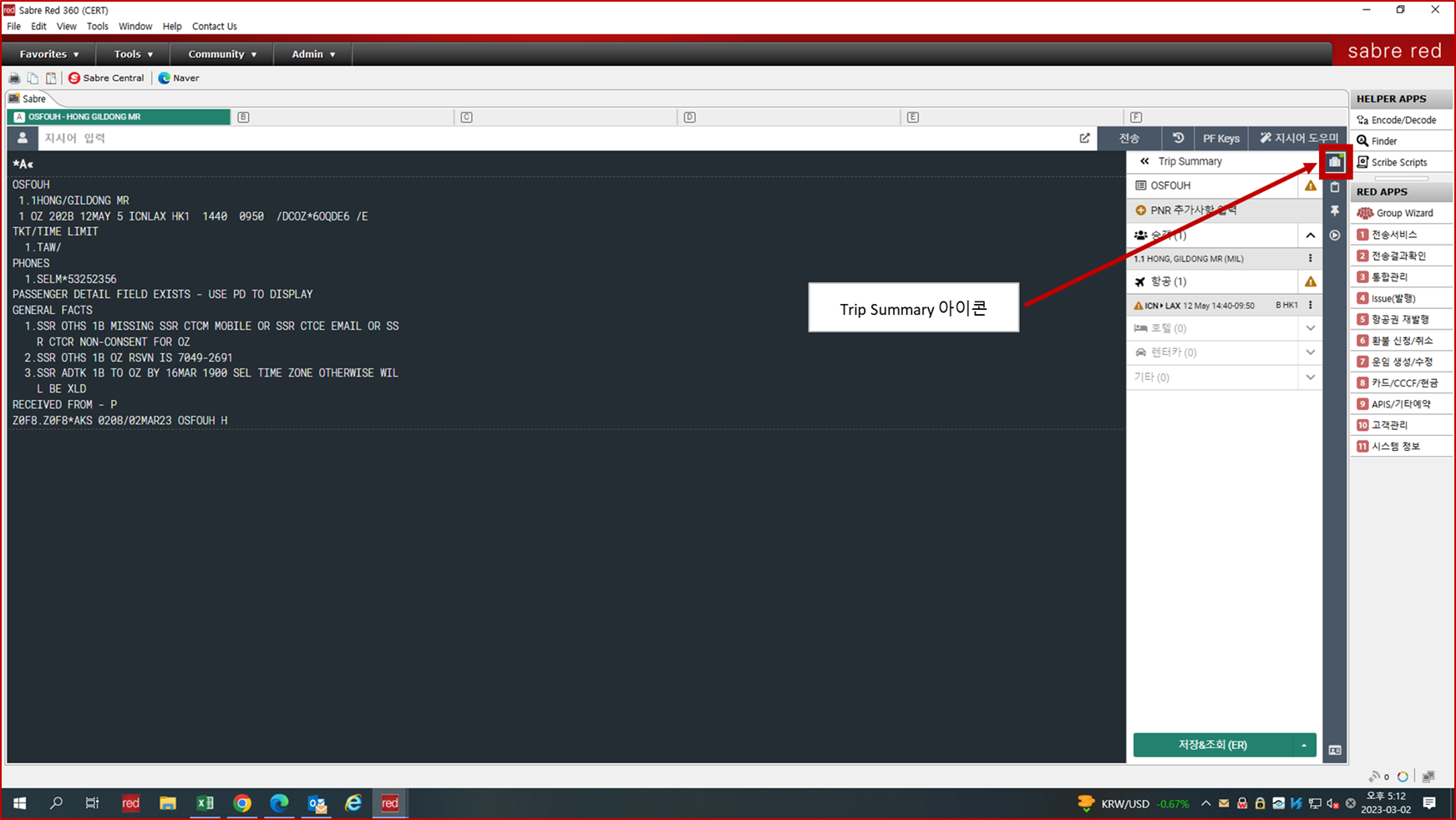Open the File menu
The image size is (1456, 820).
click(13, 27)
